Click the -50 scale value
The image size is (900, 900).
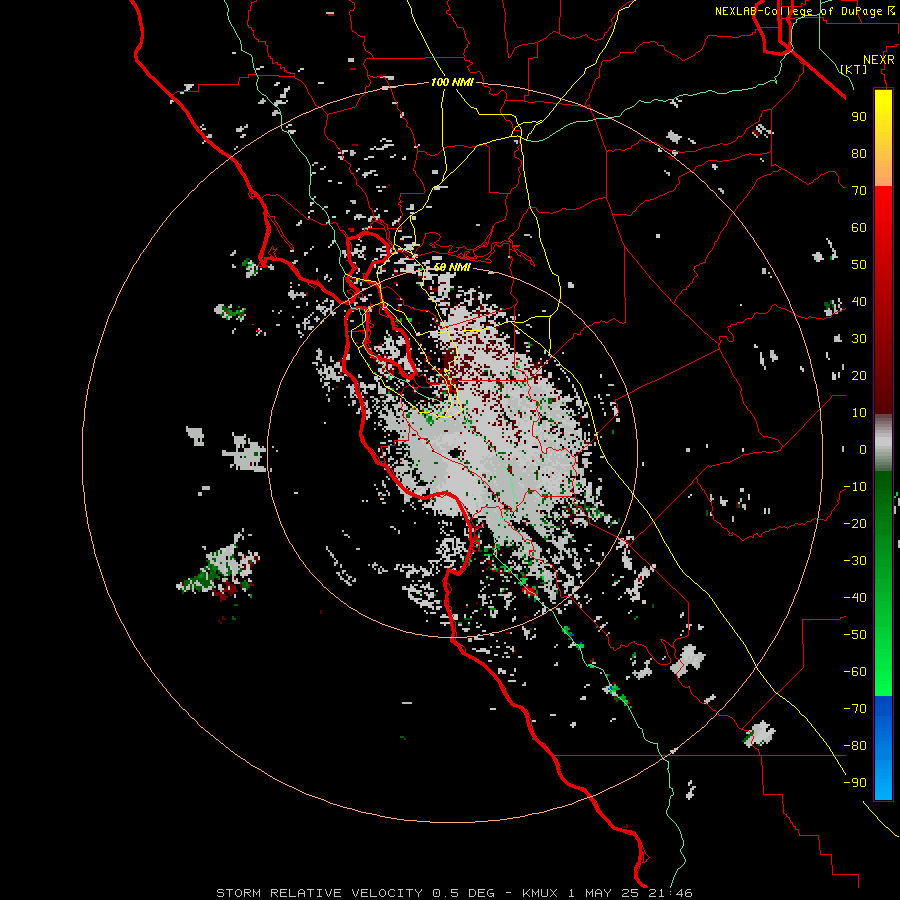(x=855, y=635)
